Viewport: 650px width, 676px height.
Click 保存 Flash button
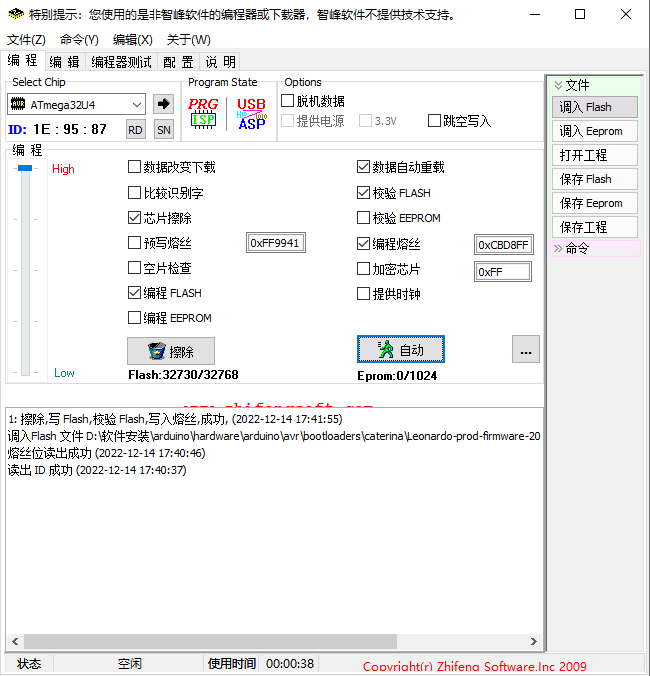pos(595,179)
